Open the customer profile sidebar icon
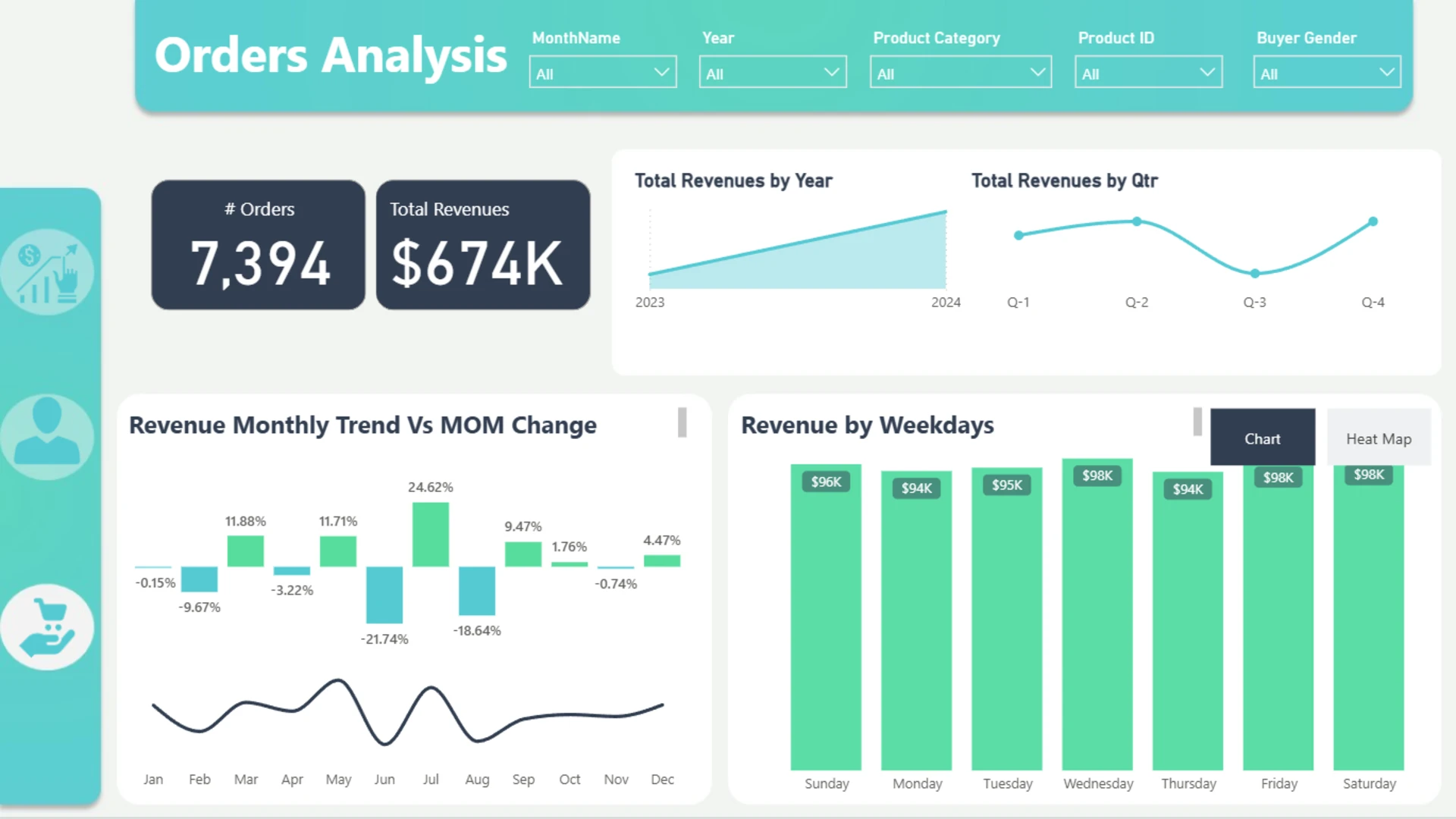The height and width of the screenshot is (819, 1456). tap(47, 436)
